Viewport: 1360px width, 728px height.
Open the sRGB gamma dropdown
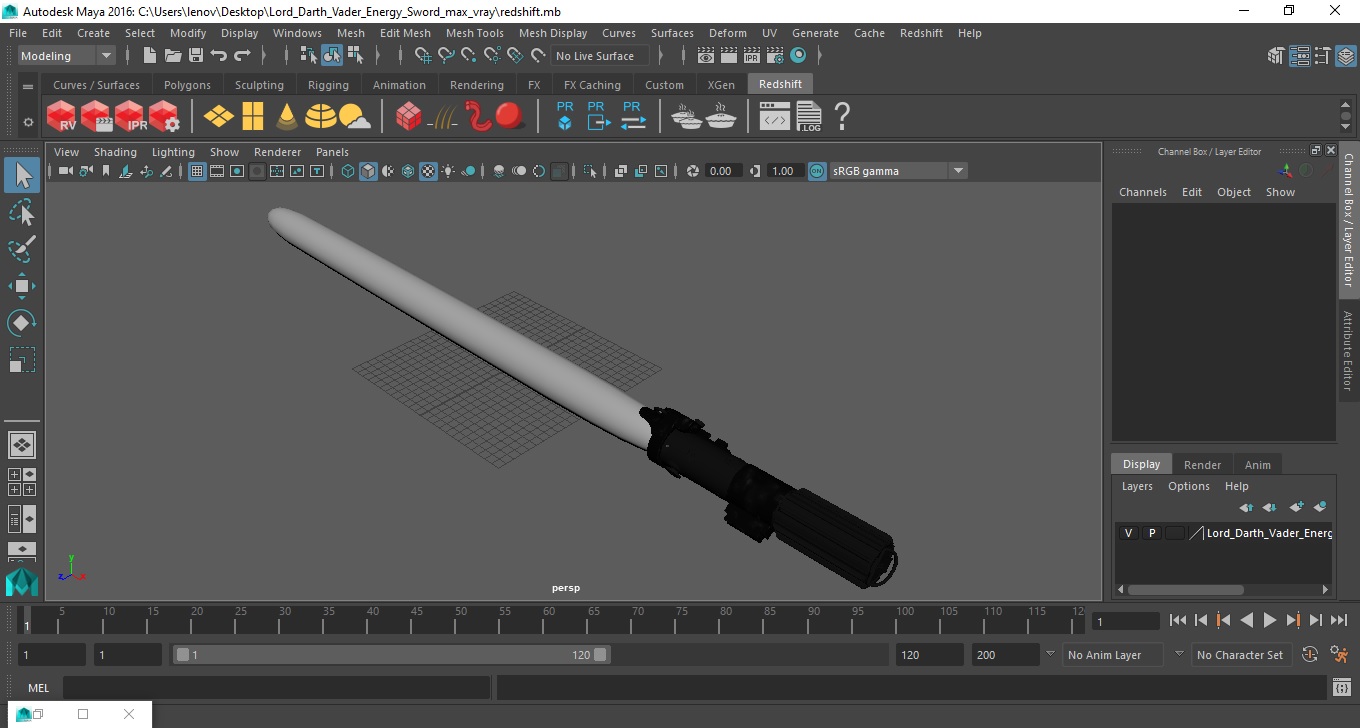[x=897, y=171]
